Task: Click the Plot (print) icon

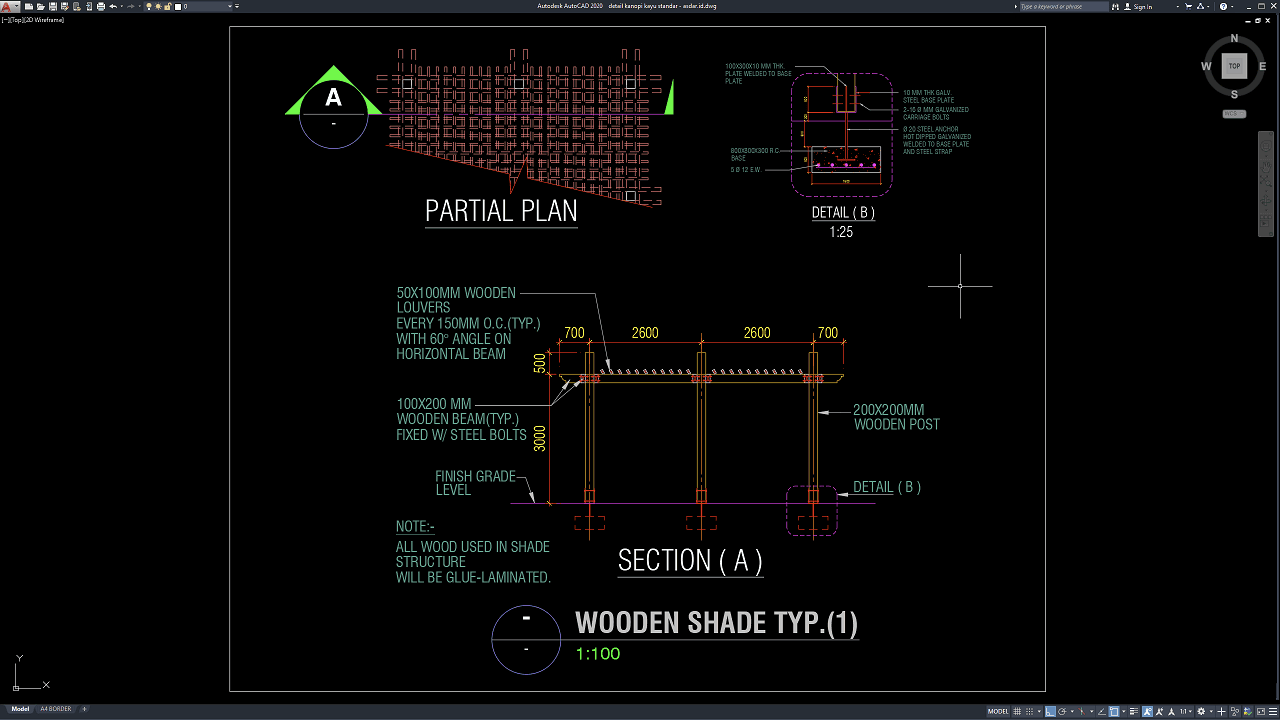Action: click(101, 6)
